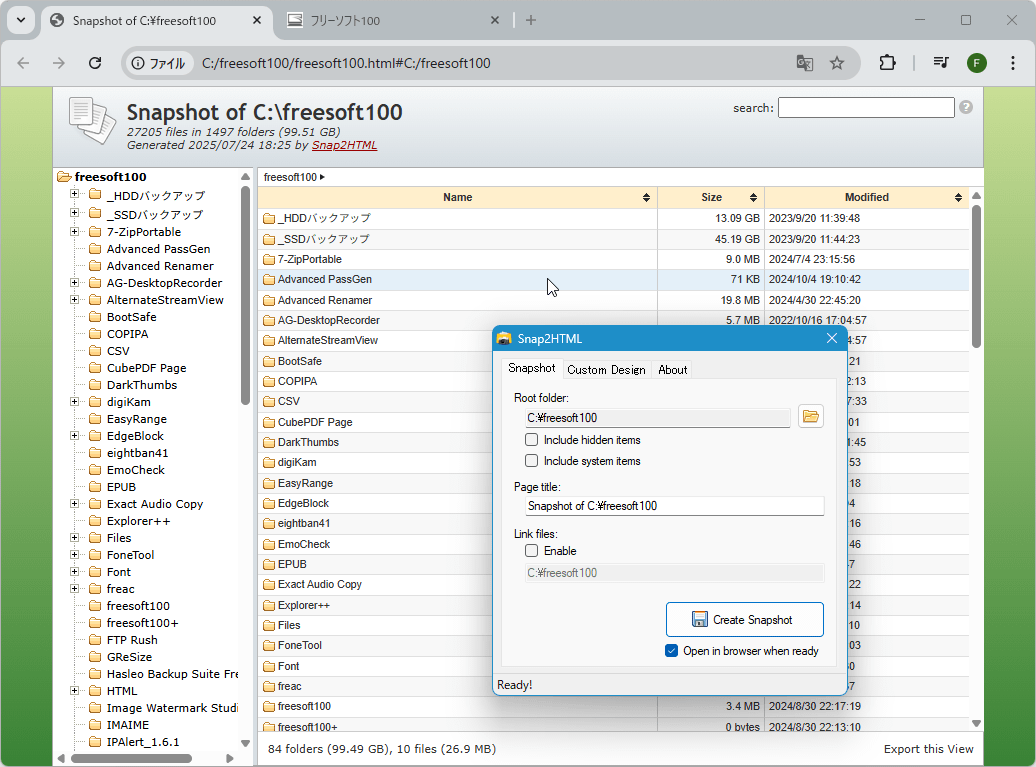The width and height of the screenshot is (1036, 767).
Task: Click the folder icon of the Font table row
Action: pos(269,666)
